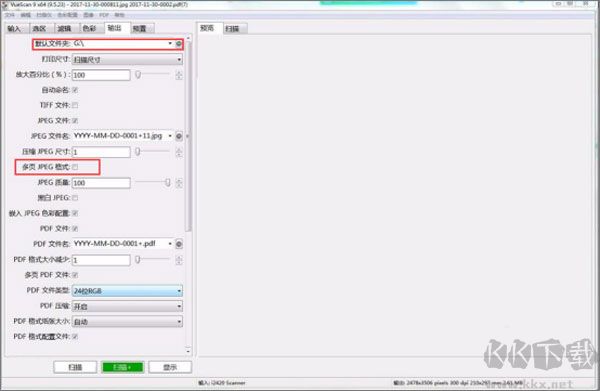Switch to the 色彩 (Color) tab

click(x=90, y=28)
